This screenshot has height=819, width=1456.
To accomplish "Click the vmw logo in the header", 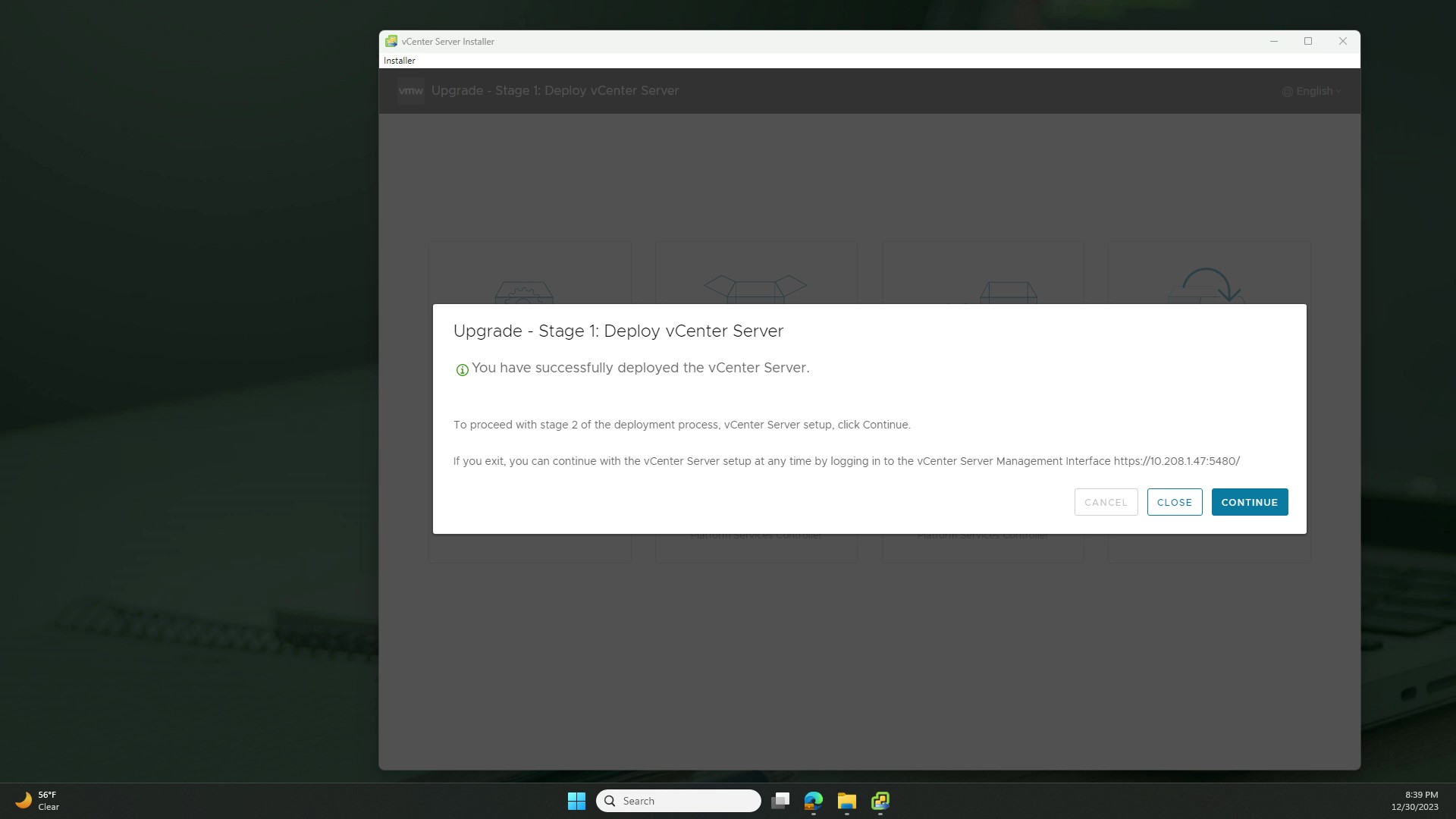I will (x=410, y=91).
